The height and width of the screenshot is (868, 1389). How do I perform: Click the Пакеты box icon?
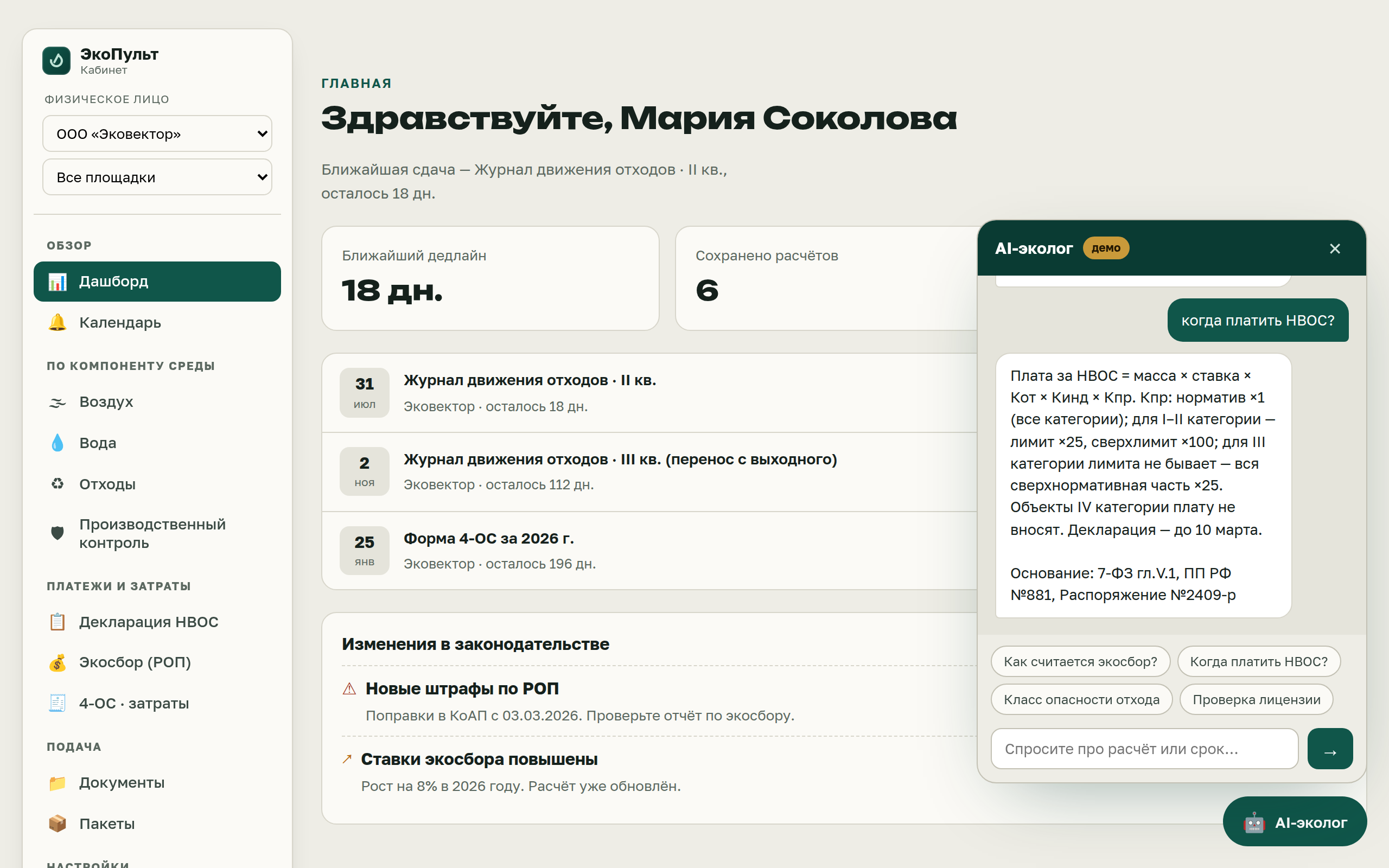[x=58, y=824]
